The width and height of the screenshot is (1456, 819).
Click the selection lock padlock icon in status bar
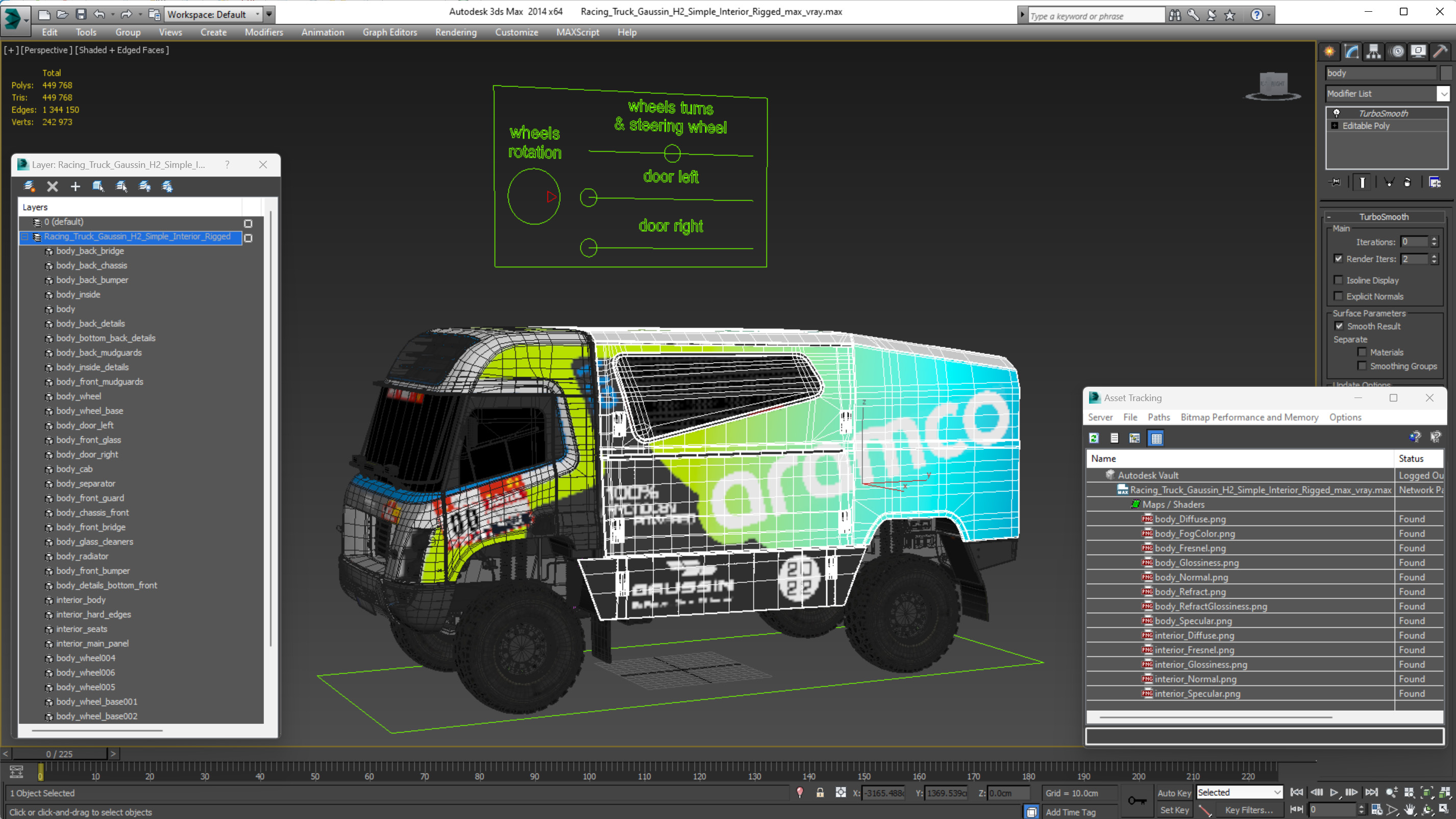tap(820, 793)
